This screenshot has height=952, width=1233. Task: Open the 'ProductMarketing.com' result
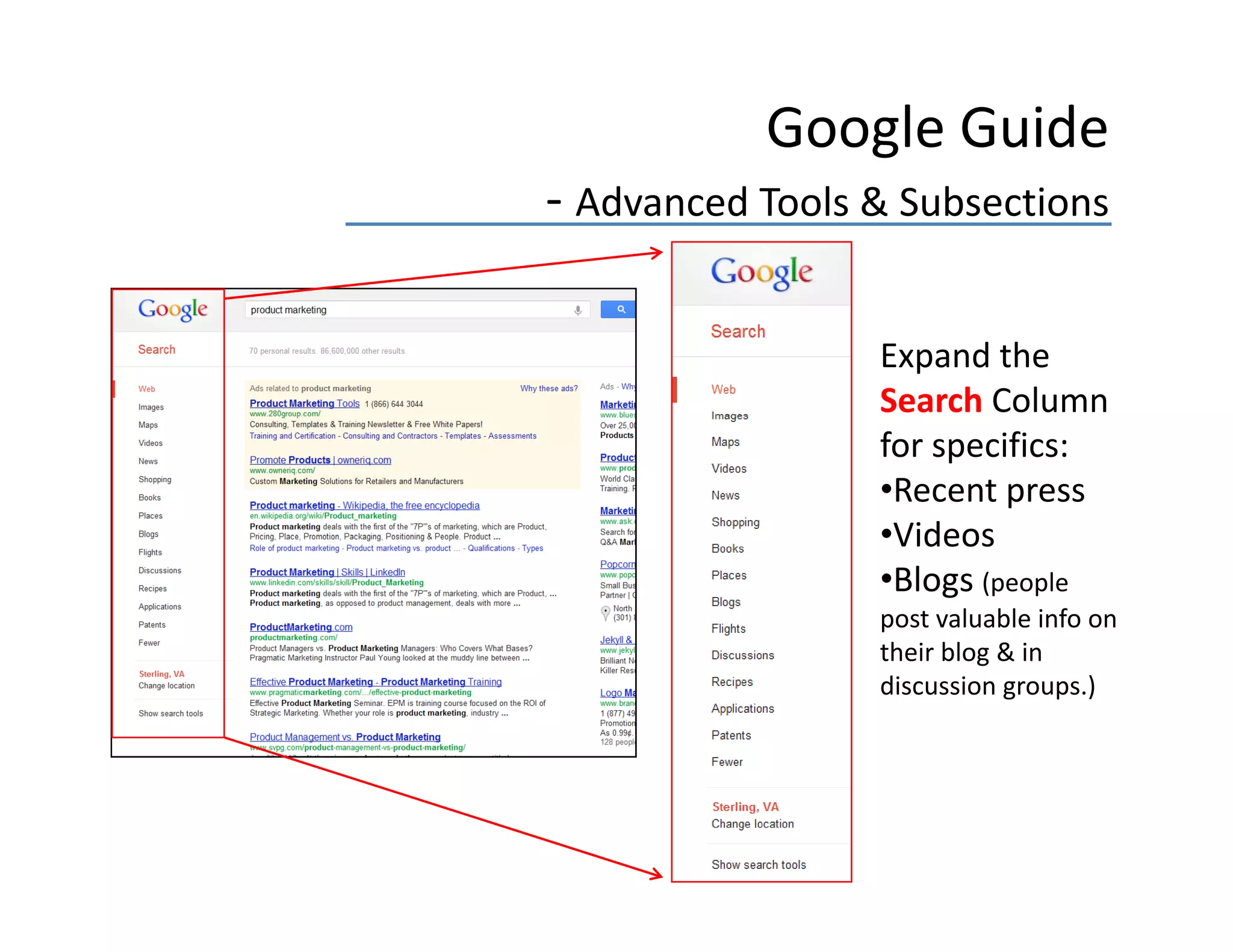tap(301, 627)
